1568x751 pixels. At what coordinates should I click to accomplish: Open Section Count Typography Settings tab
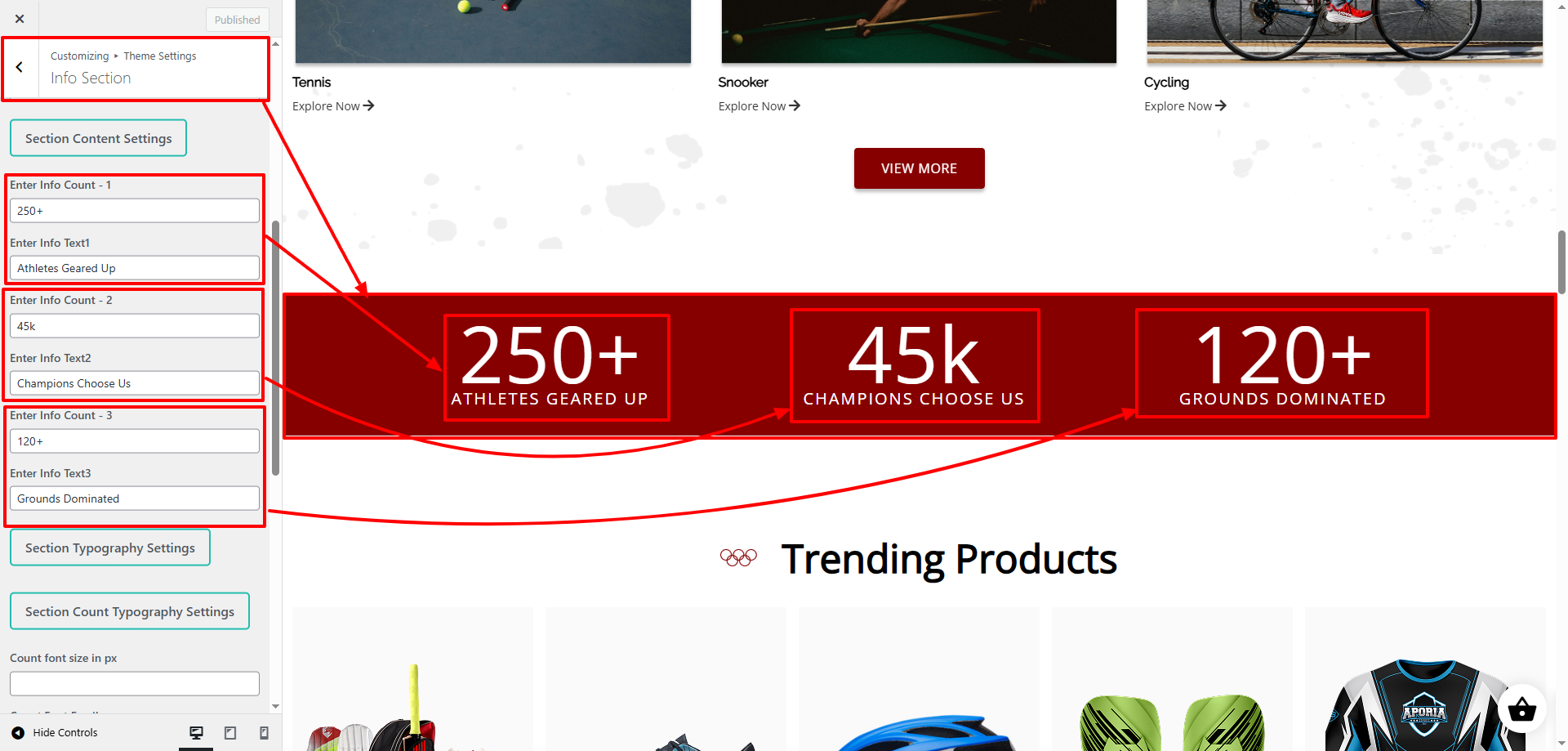tap(130, 611)
